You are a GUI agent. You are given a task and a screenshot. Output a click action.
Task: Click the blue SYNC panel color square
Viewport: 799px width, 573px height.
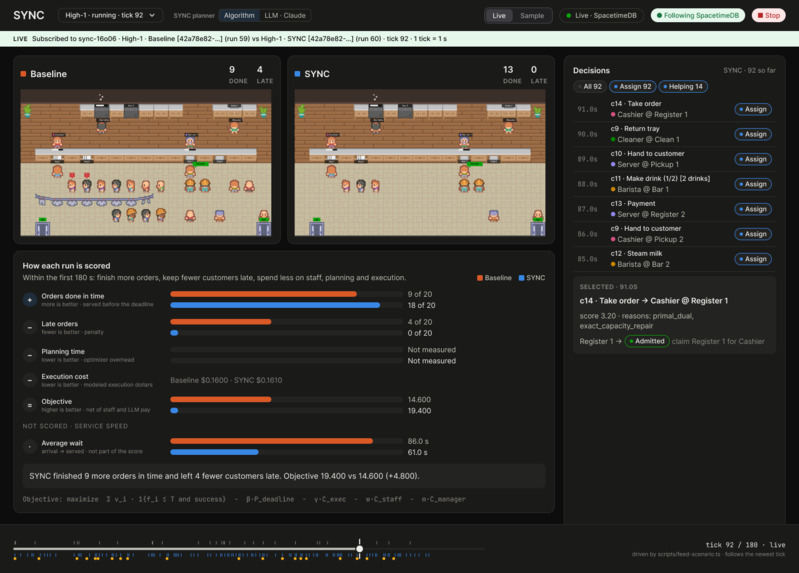coord(298,74)
